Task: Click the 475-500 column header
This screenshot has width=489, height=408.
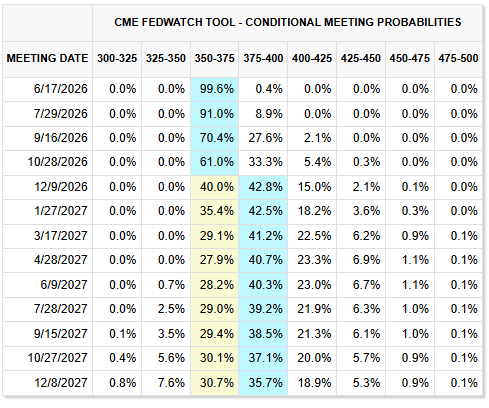Action: pos(458,58)
